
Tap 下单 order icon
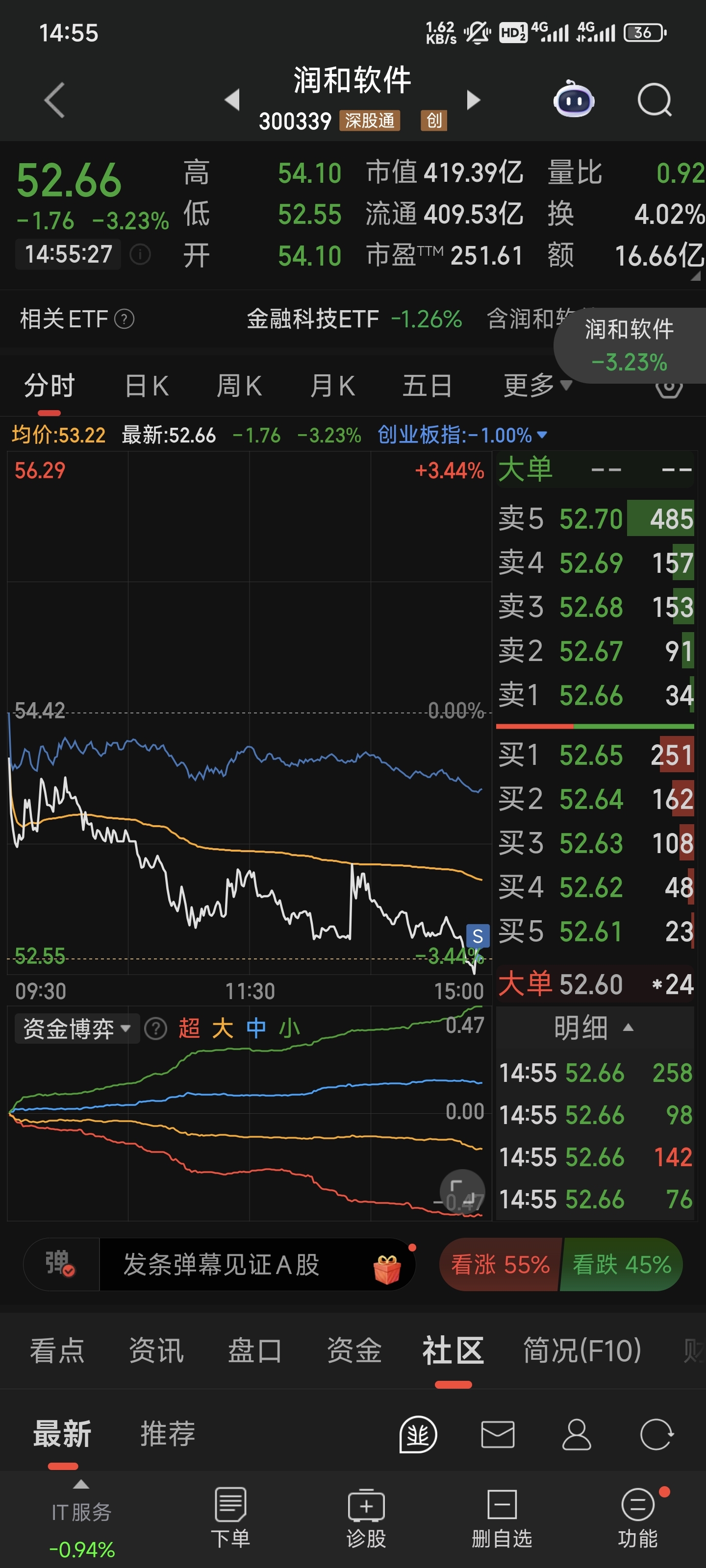pyautogui.click(x=230, y=1518)
